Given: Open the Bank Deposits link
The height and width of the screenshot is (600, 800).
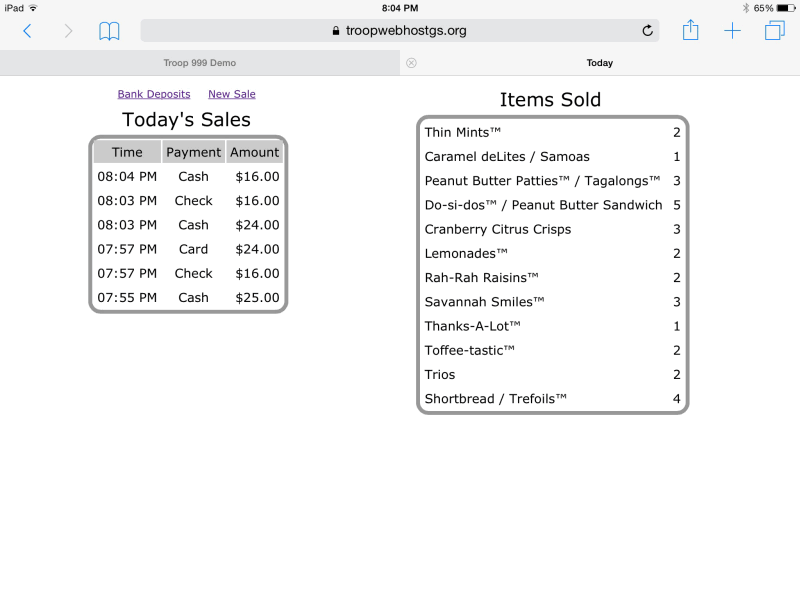Looking at the screenshot, I should coord(154,94).
